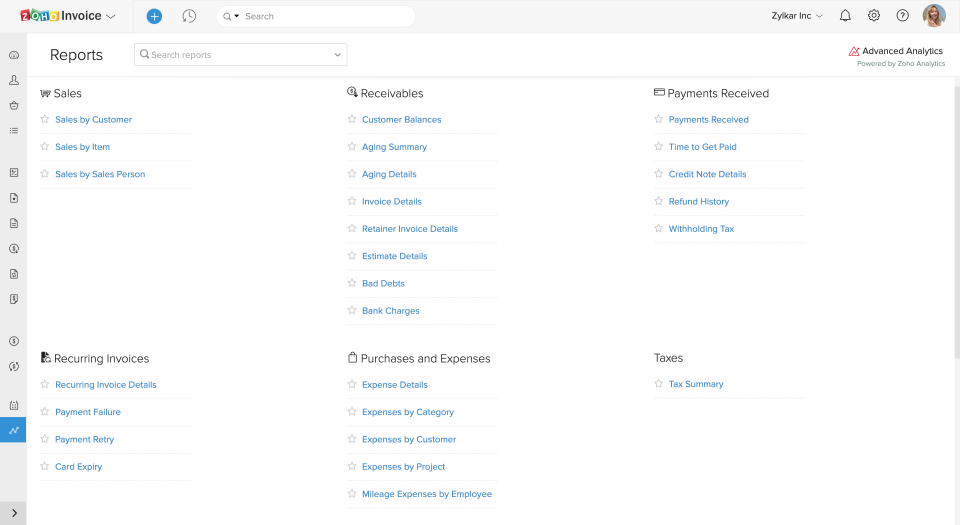Screen dimensions: 960x525
Task: Open the recent history clock icon
Action: pos(189,16)
